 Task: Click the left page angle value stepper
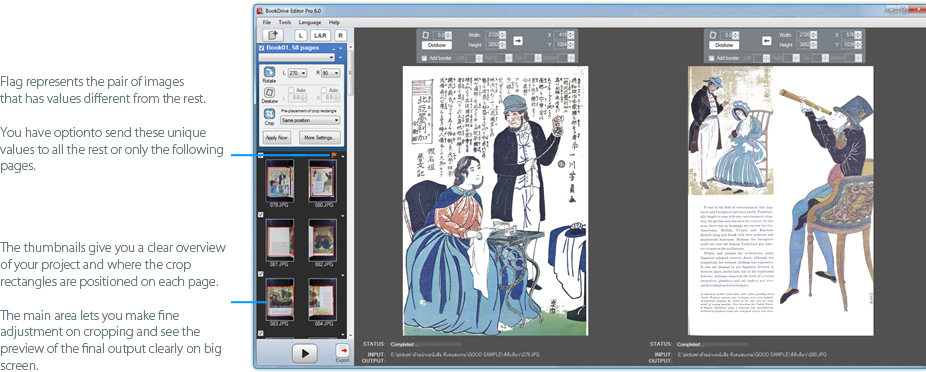(x=448, y=35)
